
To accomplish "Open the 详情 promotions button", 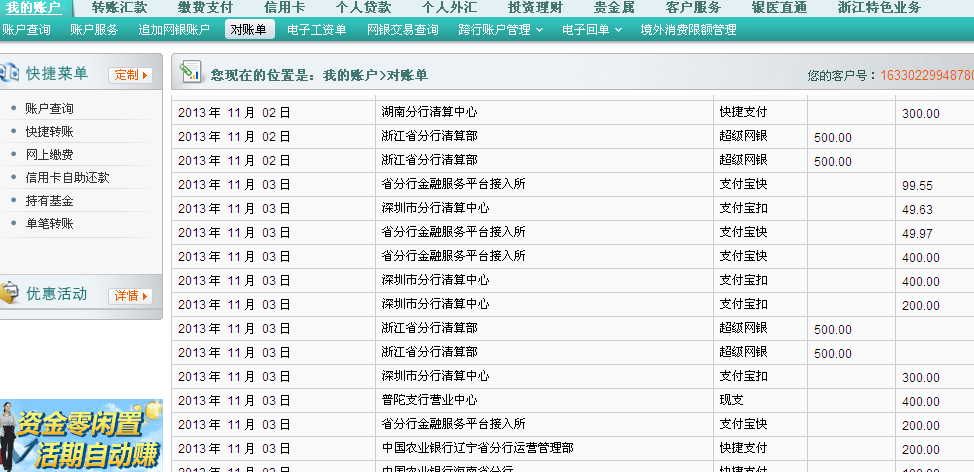I will pos(131,296).
